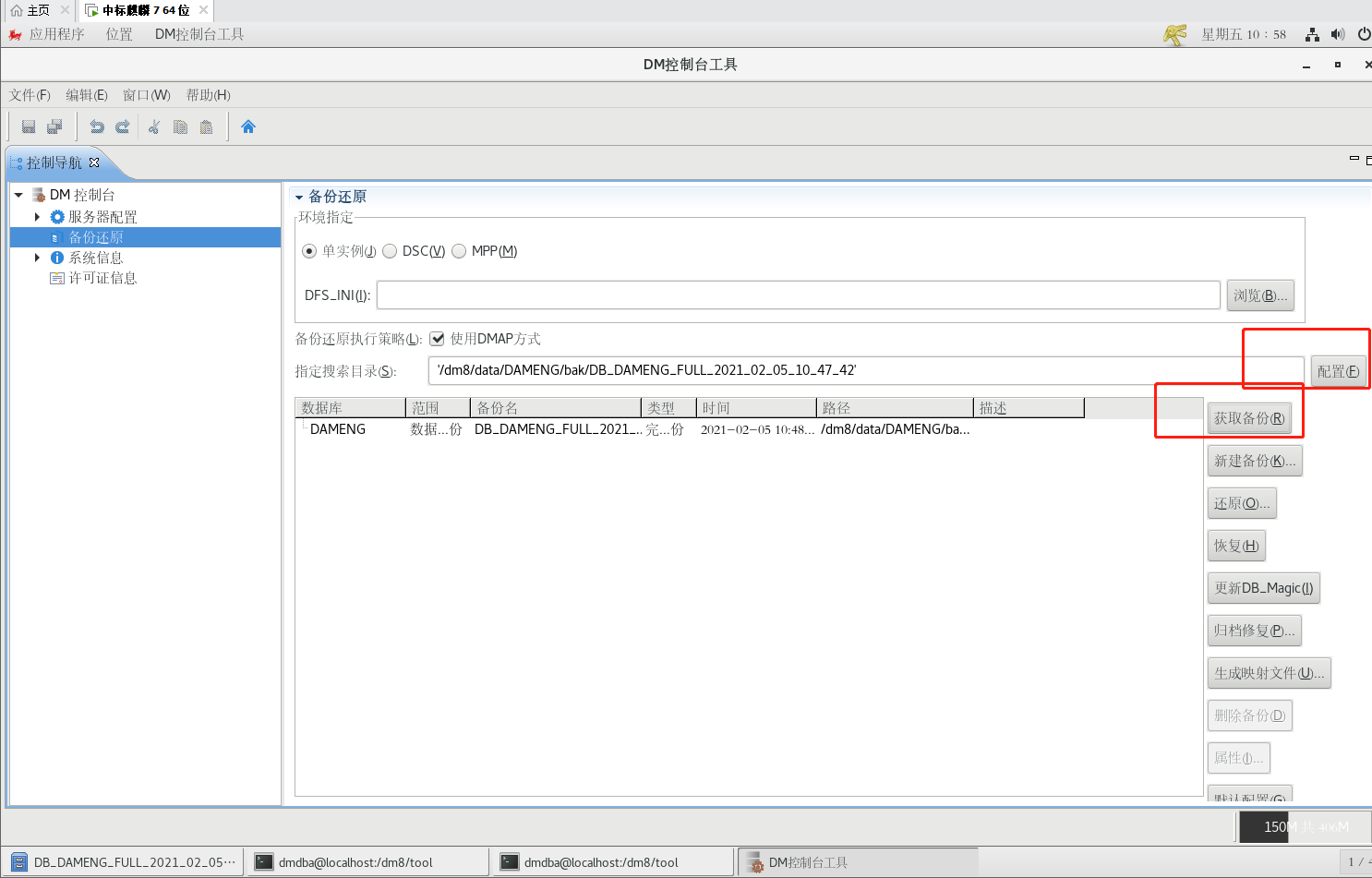Click the 还原(O)... button

pos(1242,503)
